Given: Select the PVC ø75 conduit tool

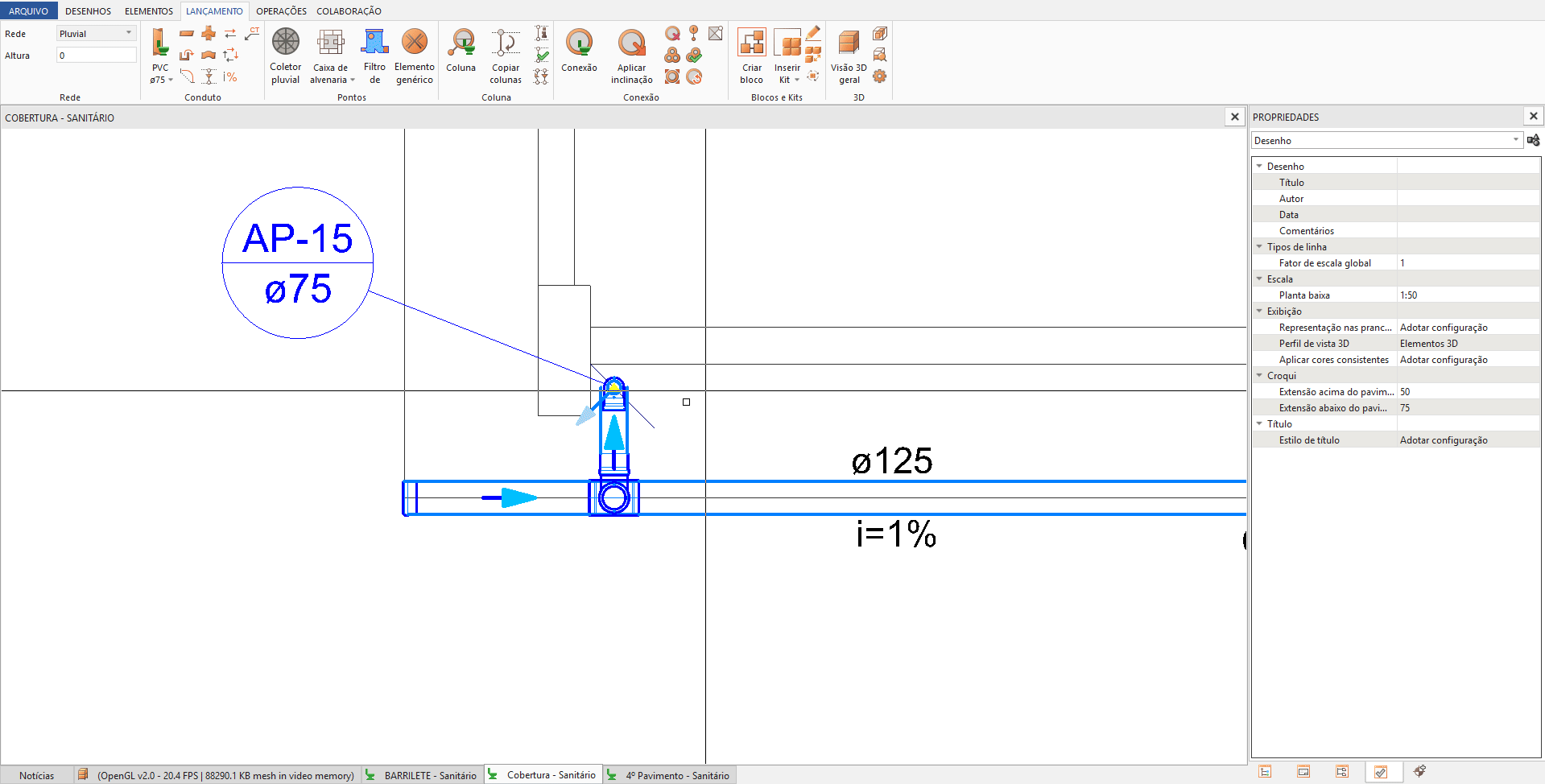Looking at the screenshot, I should tap(160, 56).
